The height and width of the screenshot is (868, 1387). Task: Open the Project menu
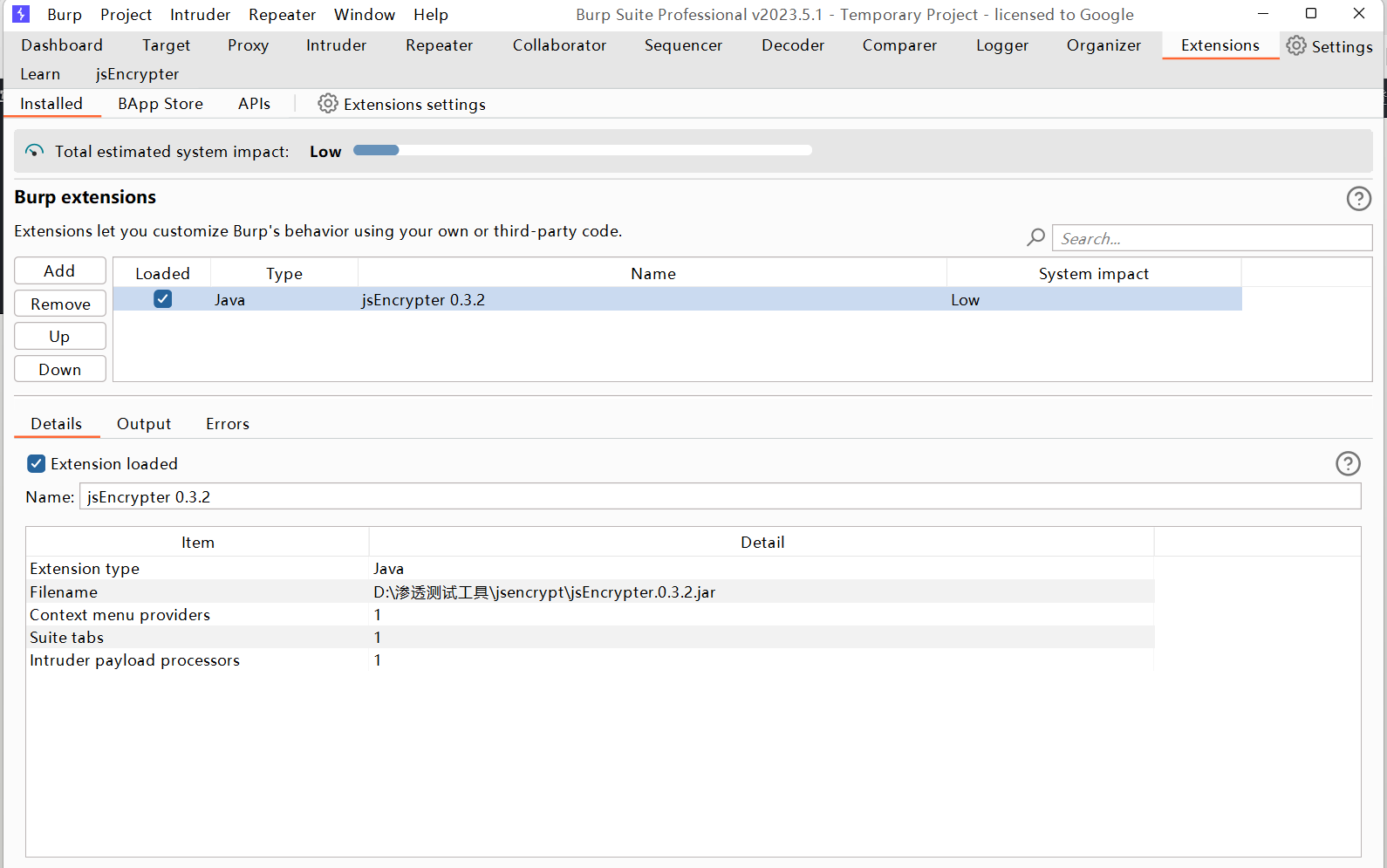(126, 15)
